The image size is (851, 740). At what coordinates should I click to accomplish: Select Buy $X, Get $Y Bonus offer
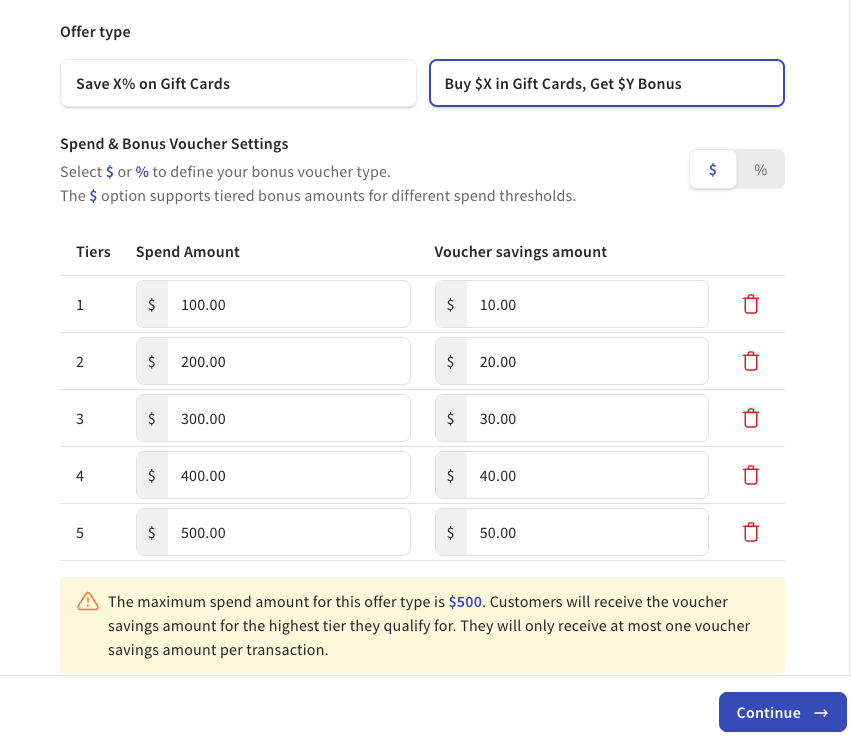pos(607,84)
